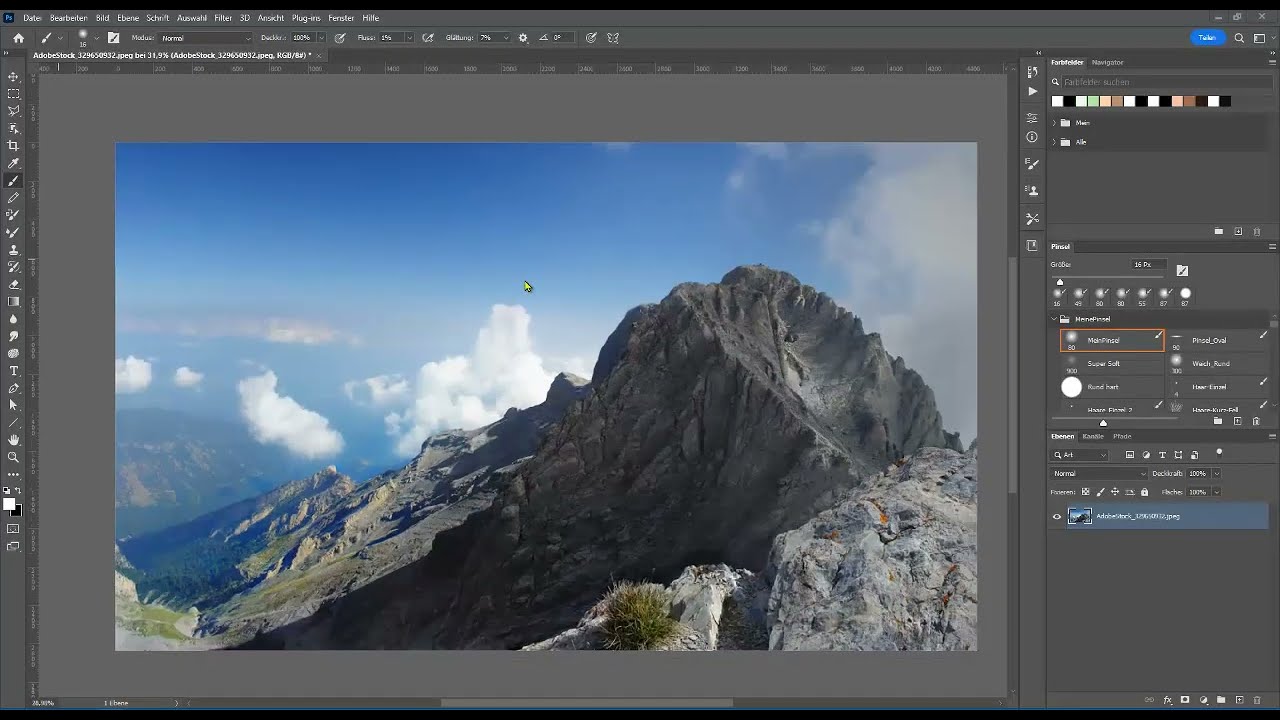Click the AdobeStock layer thumbnail
Screen dimensions: 1280x720
1080,516
